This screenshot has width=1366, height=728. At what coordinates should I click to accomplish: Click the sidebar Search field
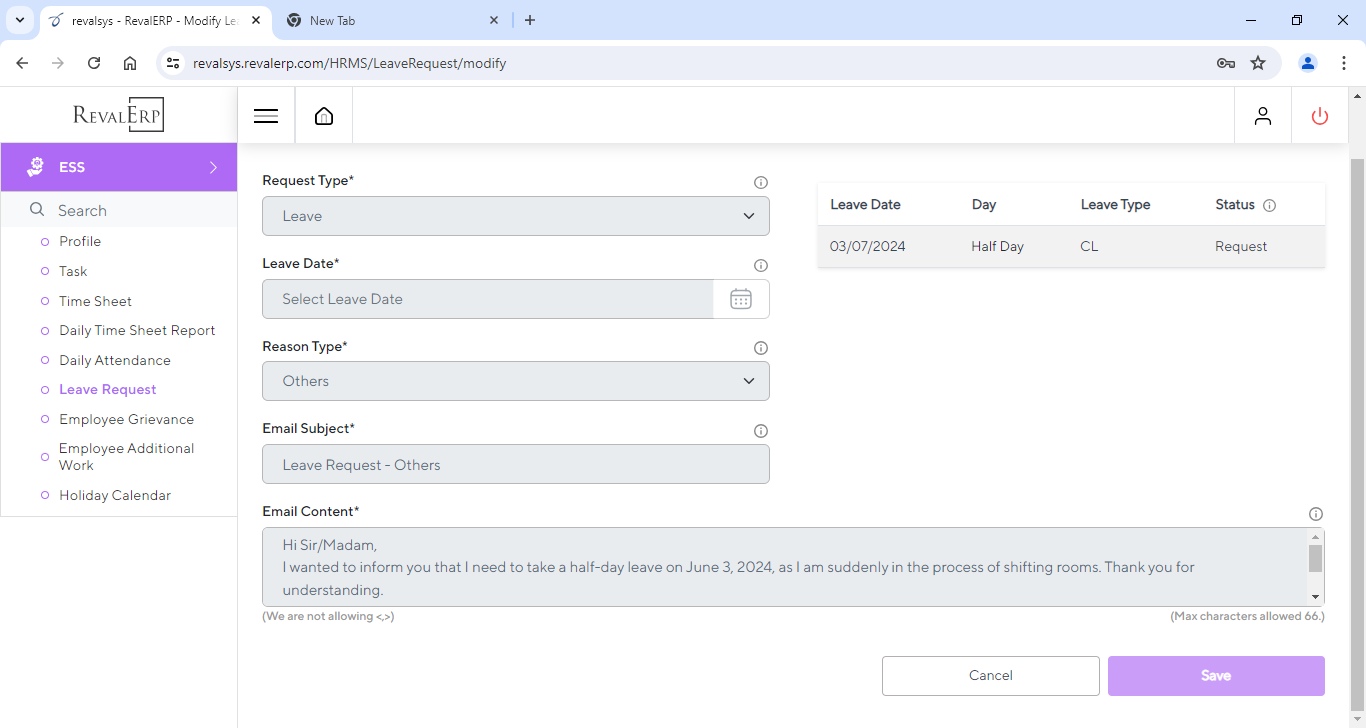point(130,210)
